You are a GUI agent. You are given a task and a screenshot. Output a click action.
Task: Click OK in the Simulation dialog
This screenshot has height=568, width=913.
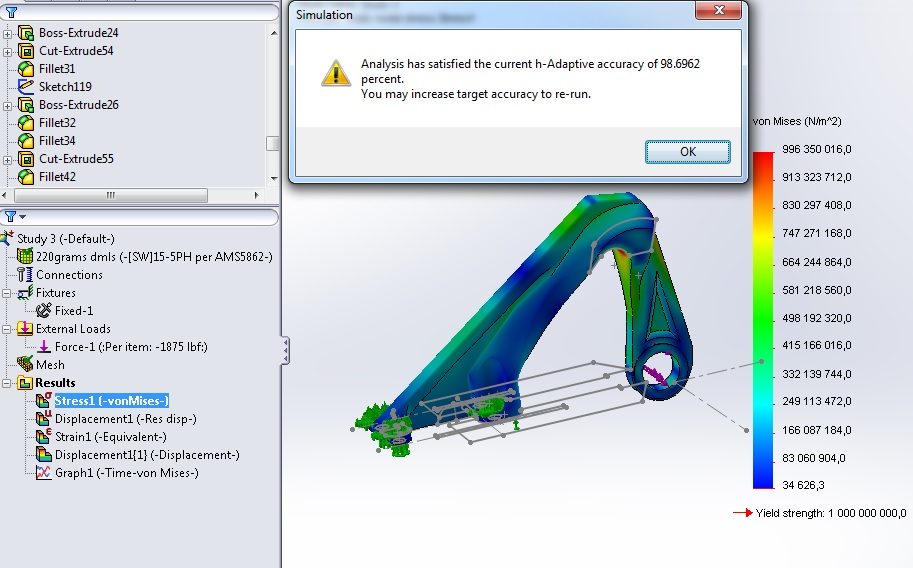(x=688, y=151)
